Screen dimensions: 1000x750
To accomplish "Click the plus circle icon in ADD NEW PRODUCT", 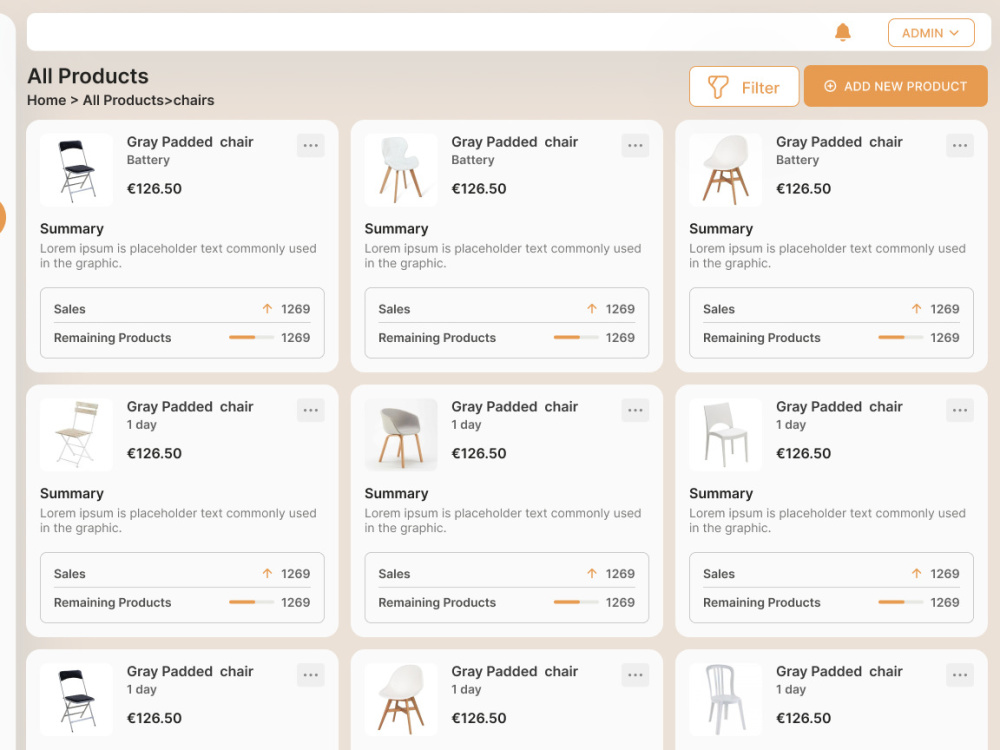I will pos(830,86).
